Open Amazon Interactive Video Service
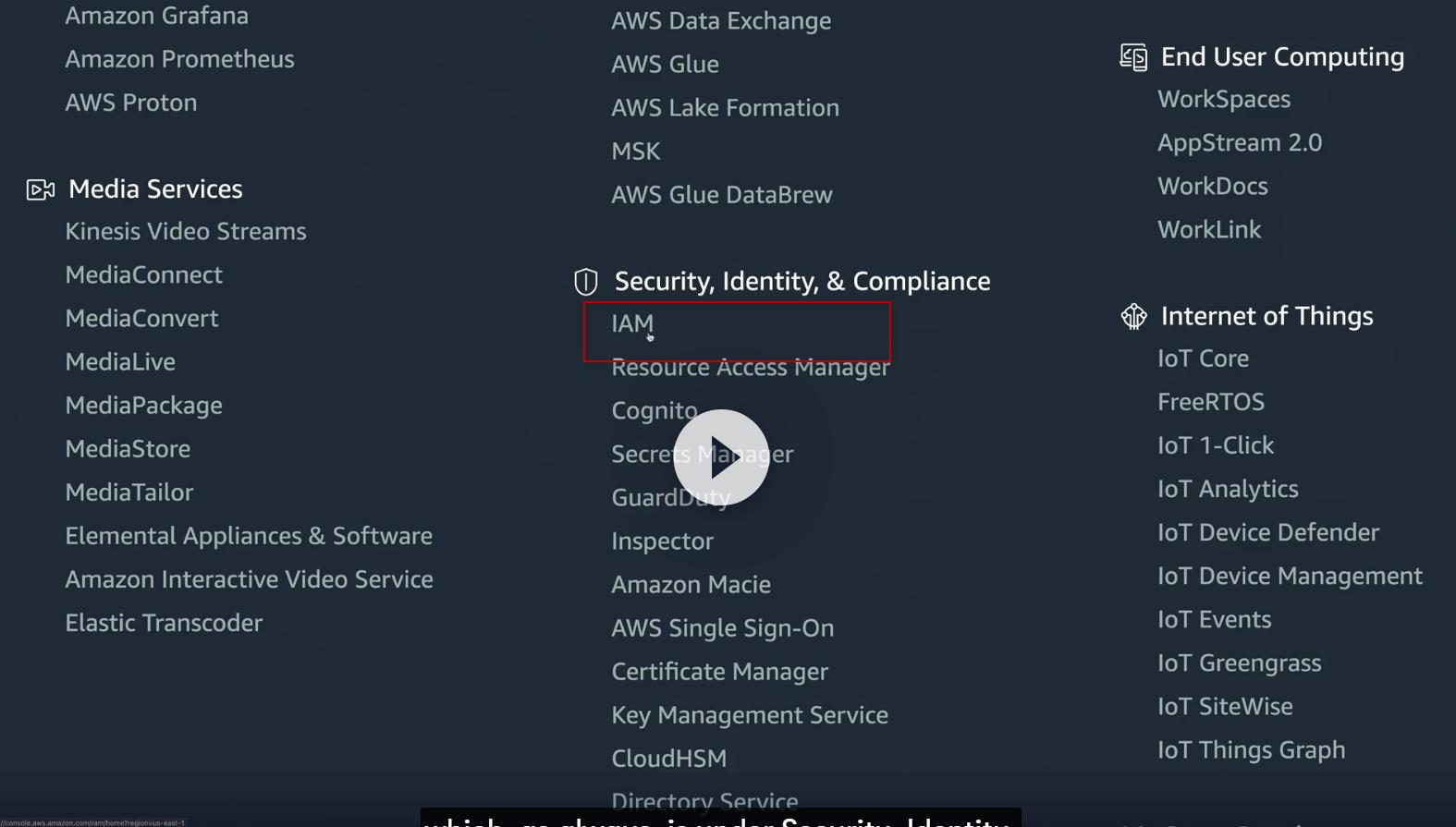This screenshot has width=1456, height=827. (x=249, y=579)
